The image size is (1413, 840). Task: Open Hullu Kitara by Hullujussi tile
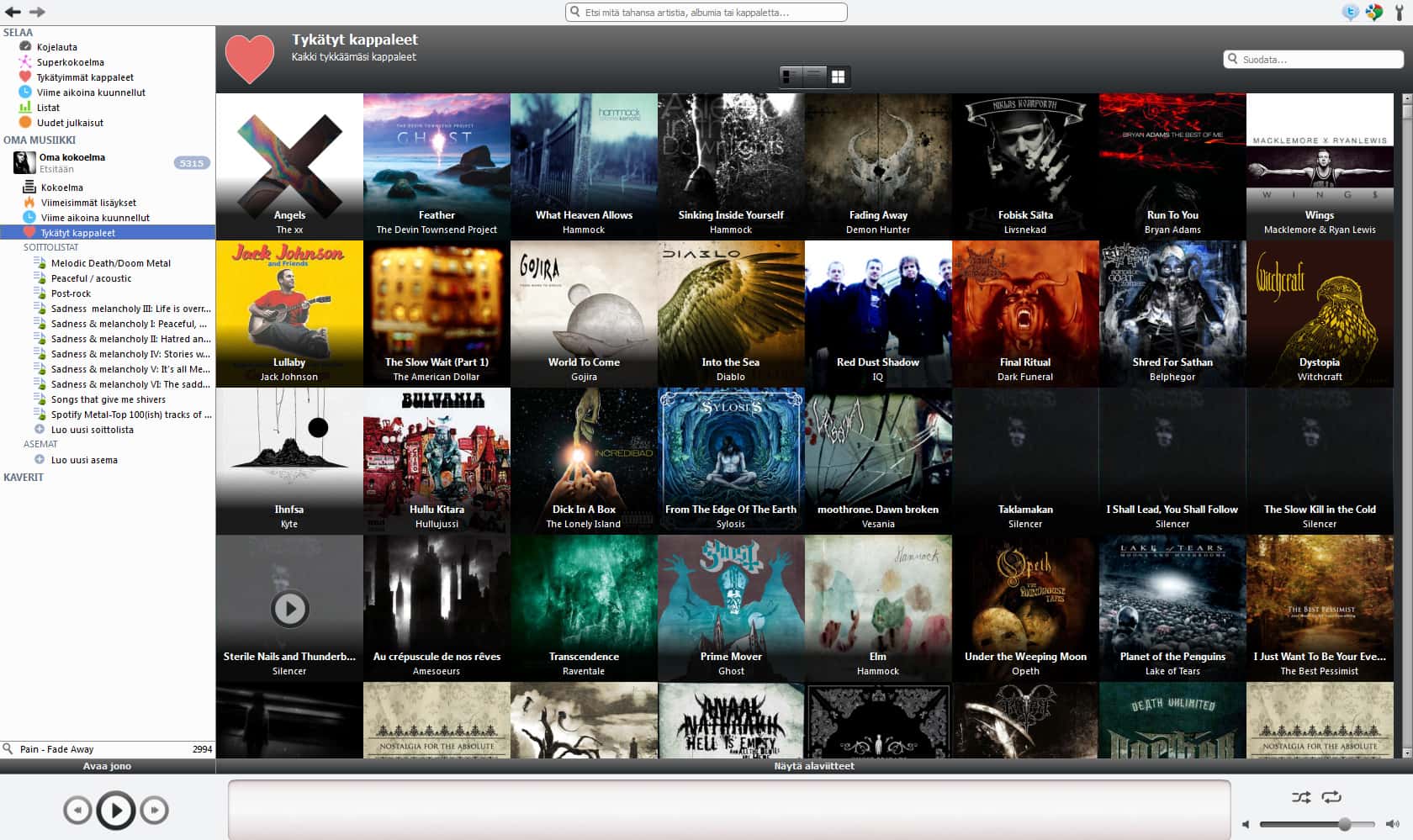(437, 461)
